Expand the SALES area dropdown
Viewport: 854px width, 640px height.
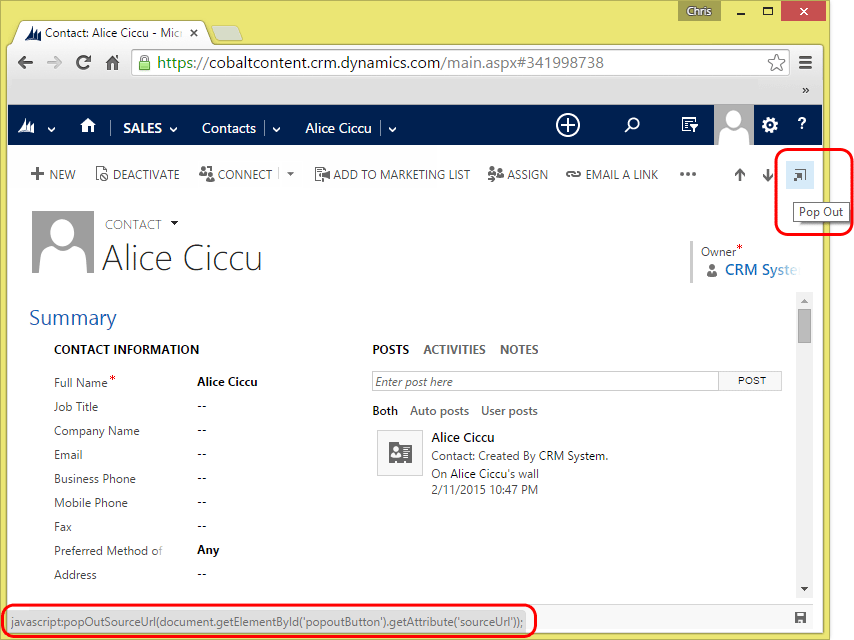click(174, 130)
